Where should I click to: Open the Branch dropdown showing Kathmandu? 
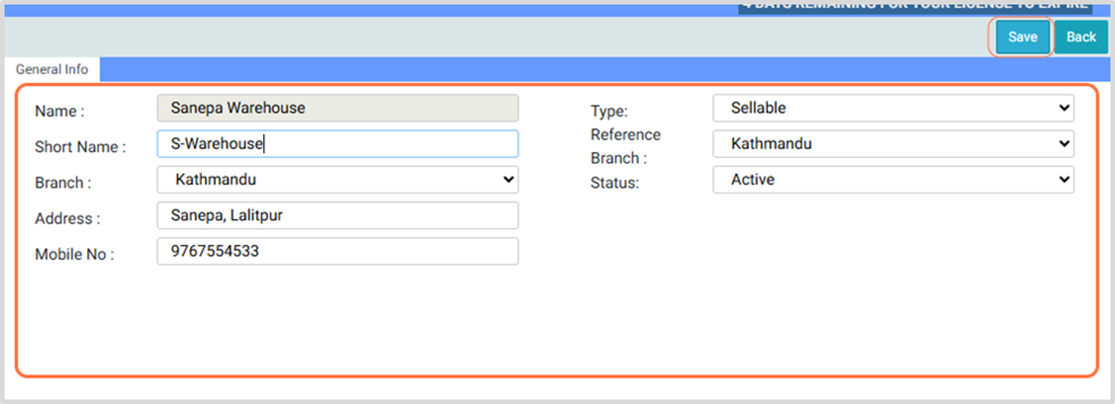pyautogui.click(x=337, y=180)
